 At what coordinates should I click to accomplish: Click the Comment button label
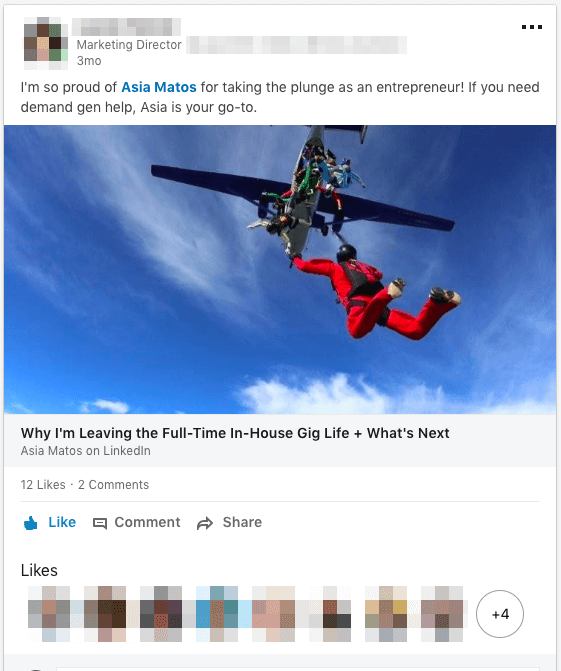point(147,522)
